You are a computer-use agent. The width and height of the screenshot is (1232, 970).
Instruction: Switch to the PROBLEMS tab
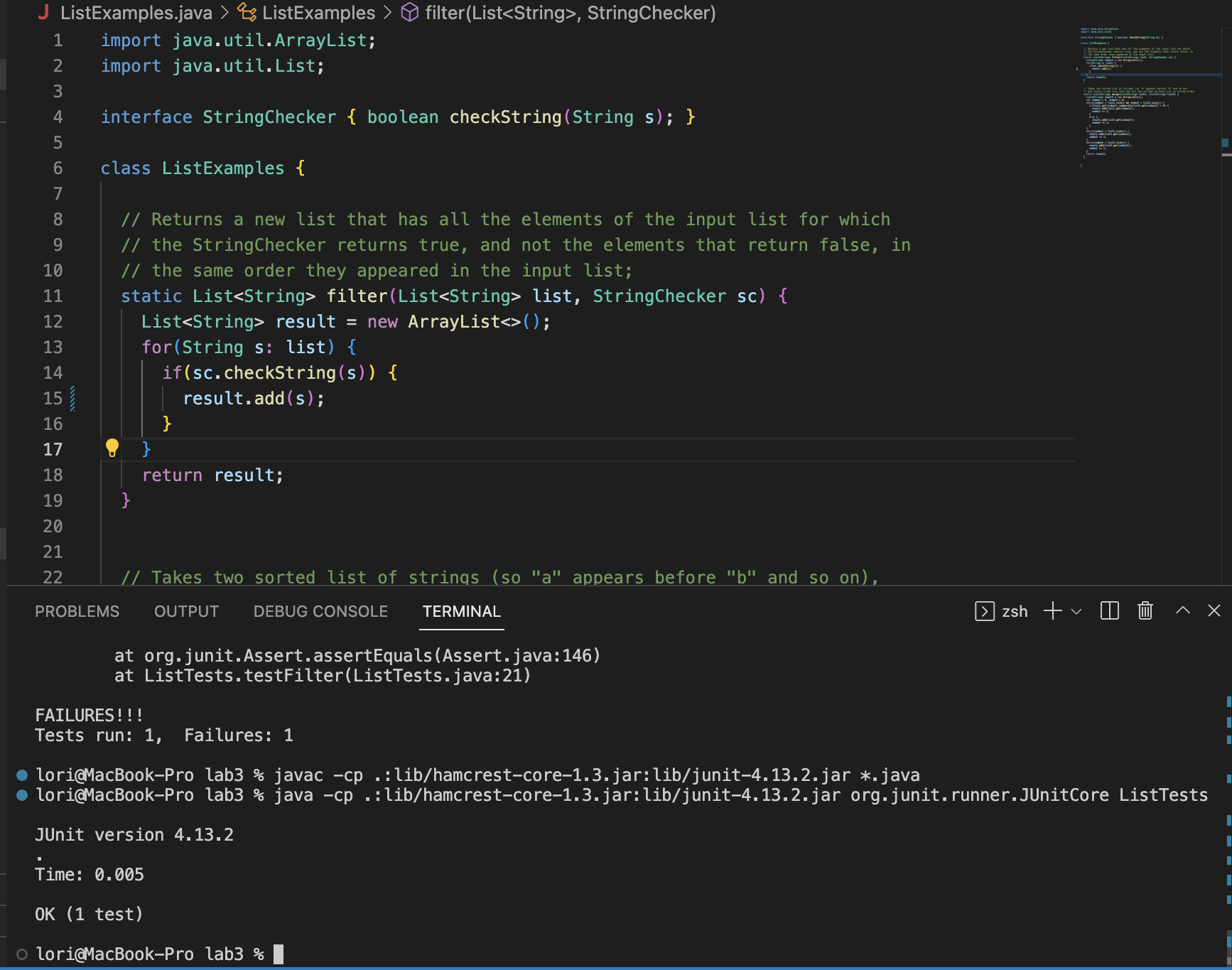point(77,611)
